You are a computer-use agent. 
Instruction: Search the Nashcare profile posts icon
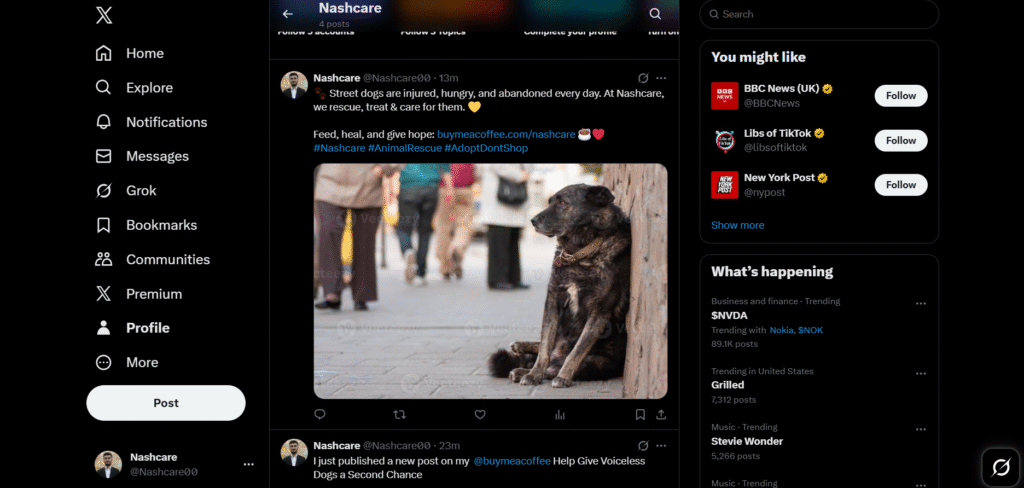point(655,14)
